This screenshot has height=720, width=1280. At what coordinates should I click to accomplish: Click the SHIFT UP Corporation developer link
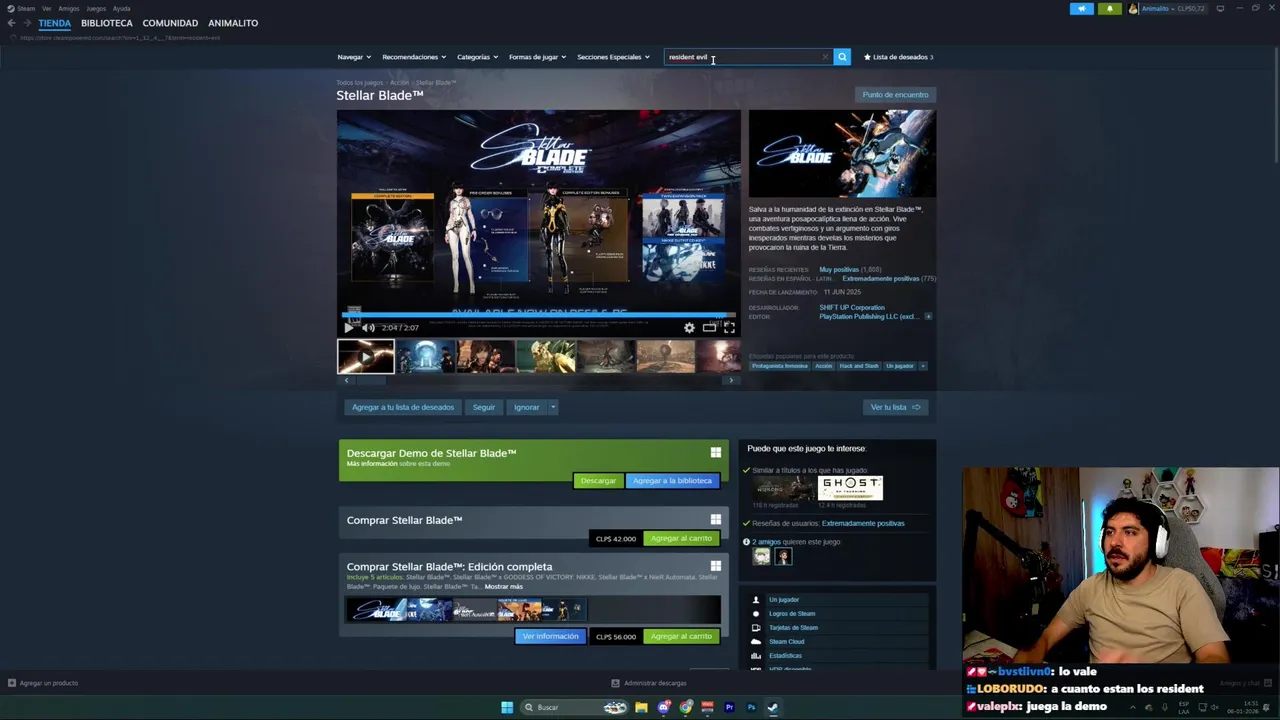pyautogui.click(x=852, y=308)
